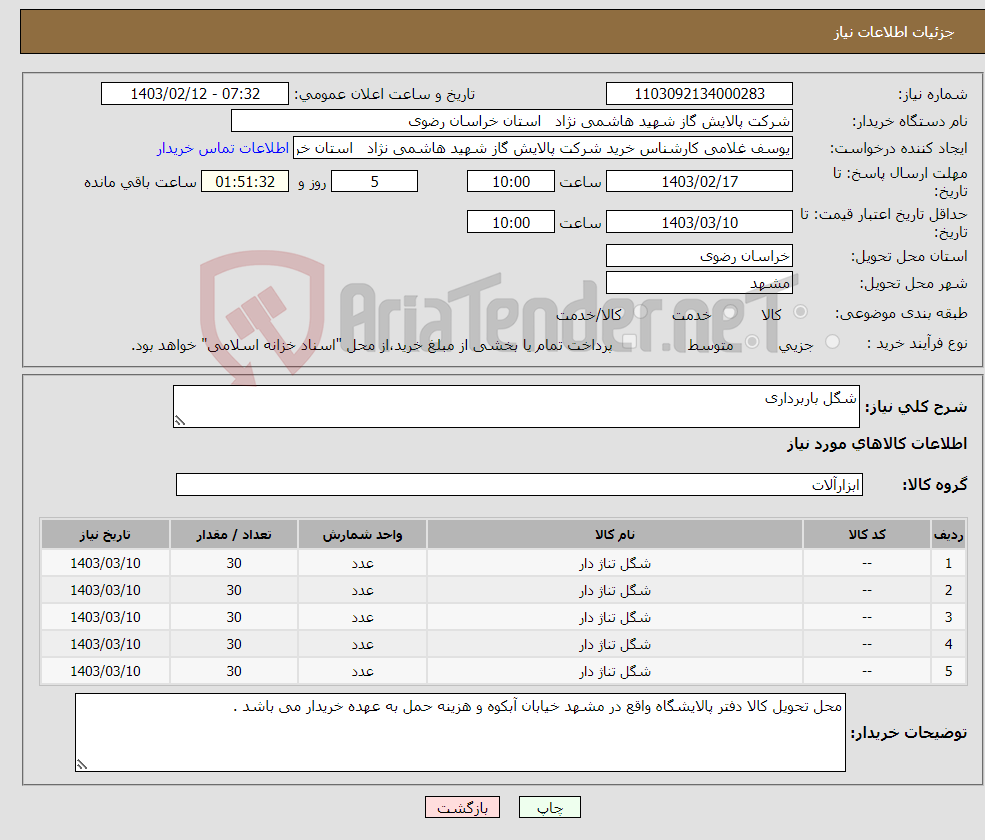Click item name شگل تناژ دار in row 1
Image resolution: width=985 pixels, height=840 pixels.
click(x=615, y=564)
